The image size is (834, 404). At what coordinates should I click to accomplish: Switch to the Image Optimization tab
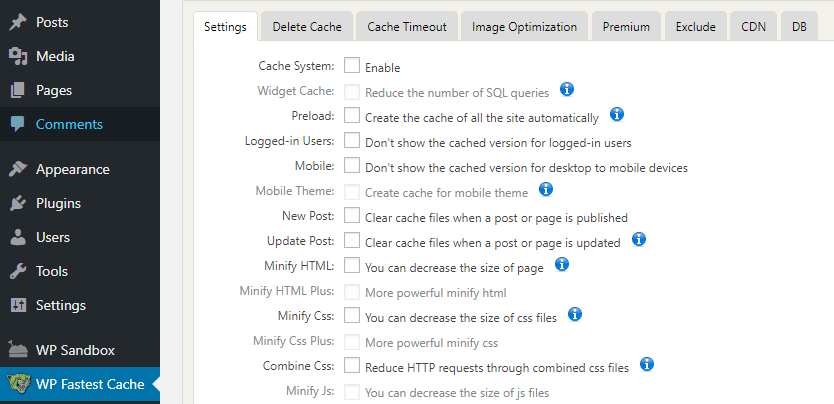524,27
